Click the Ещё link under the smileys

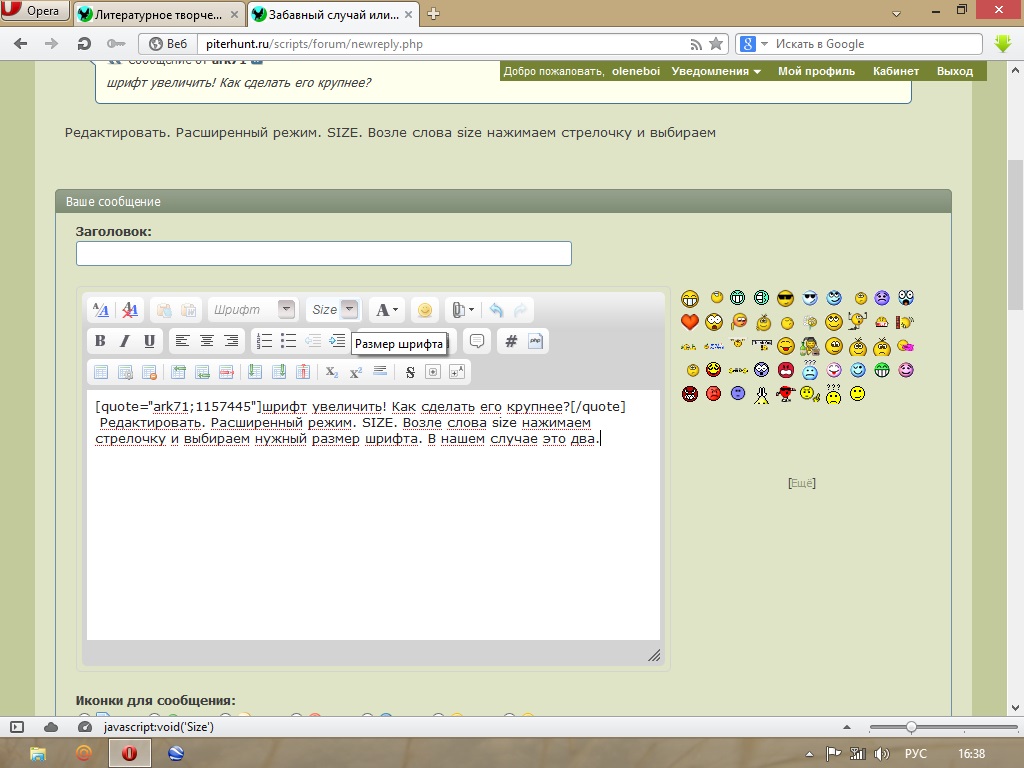801,483
